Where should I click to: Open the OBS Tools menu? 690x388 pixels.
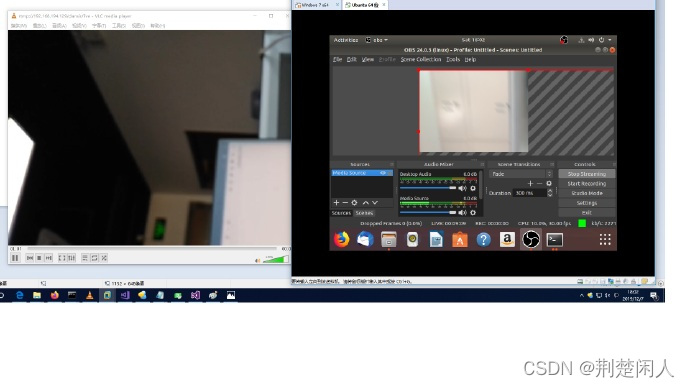coord(453,59)
